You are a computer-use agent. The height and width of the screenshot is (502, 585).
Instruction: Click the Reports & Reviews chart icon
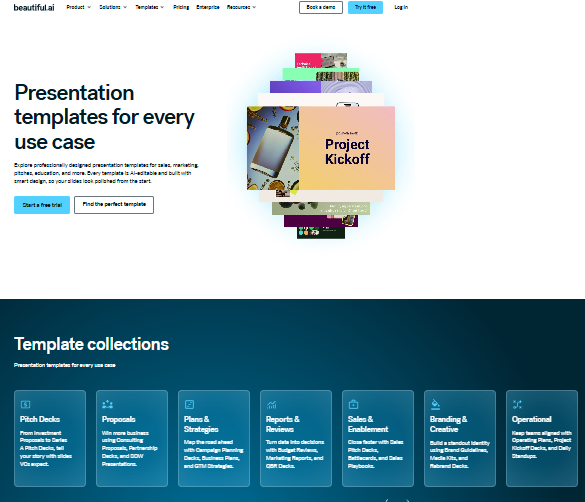(x=272, y=404)
